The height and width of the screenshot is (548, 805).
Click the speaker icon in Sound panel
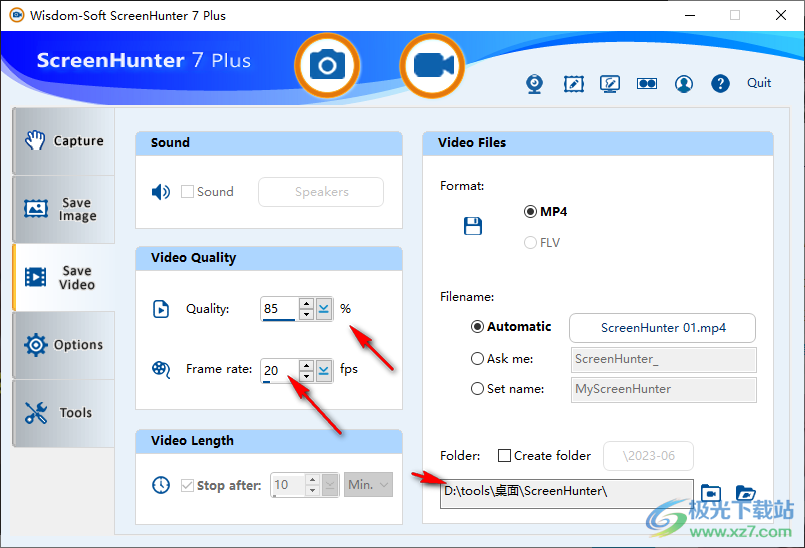(x=161, y=192)
